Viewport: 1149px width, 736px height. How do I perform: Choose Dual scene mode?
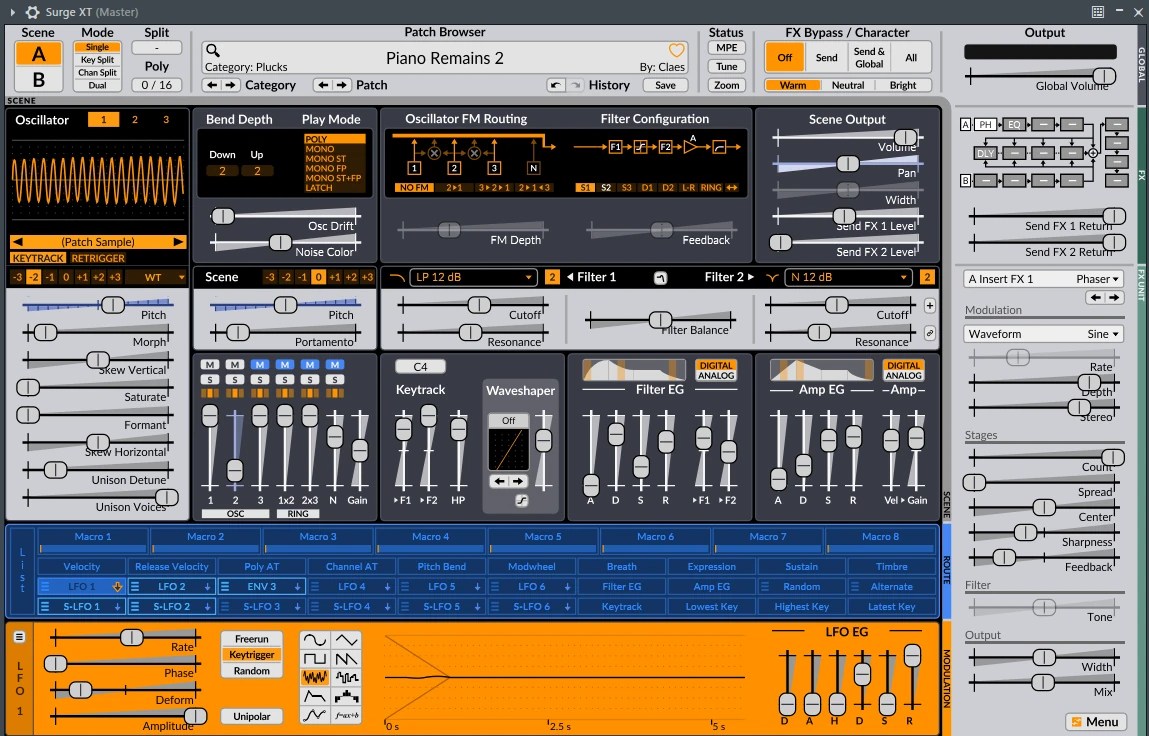tap(97, 85)
